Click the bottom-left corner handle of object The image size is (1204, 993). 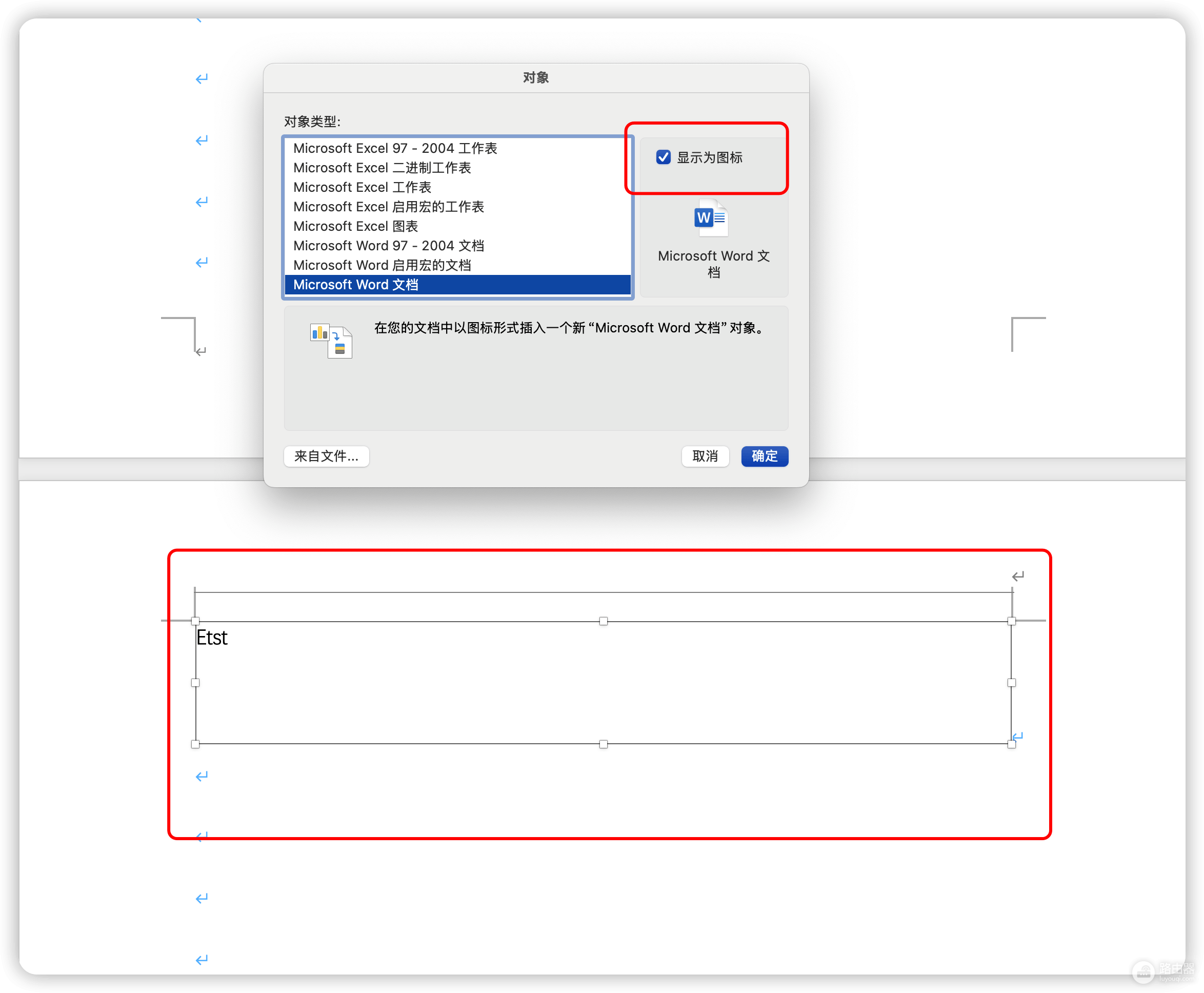pyautogui.click(x=195, y=744)
